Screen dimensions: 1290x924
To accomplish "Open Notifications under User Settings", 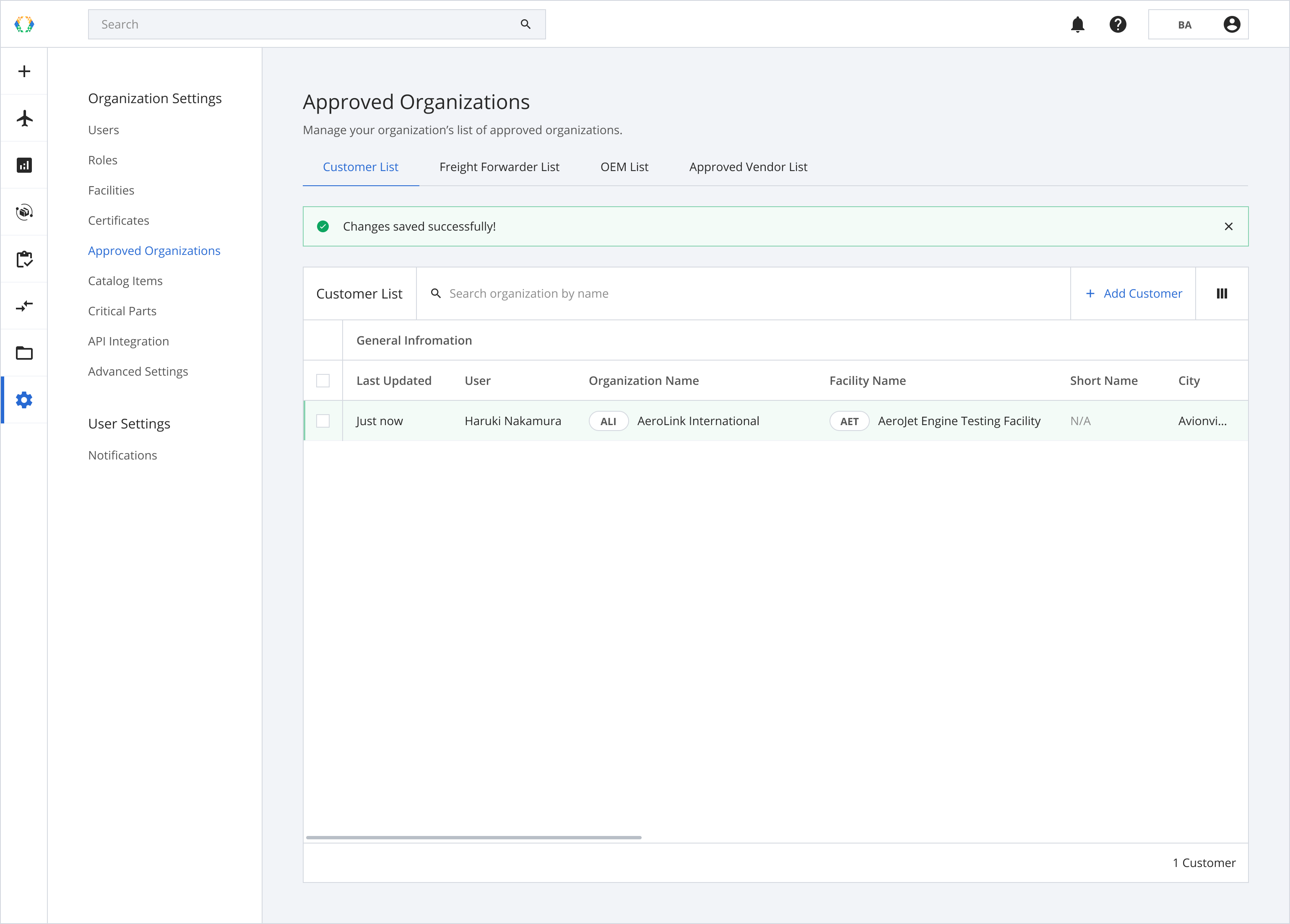I will pyautogui.click(x=123, y=455).
